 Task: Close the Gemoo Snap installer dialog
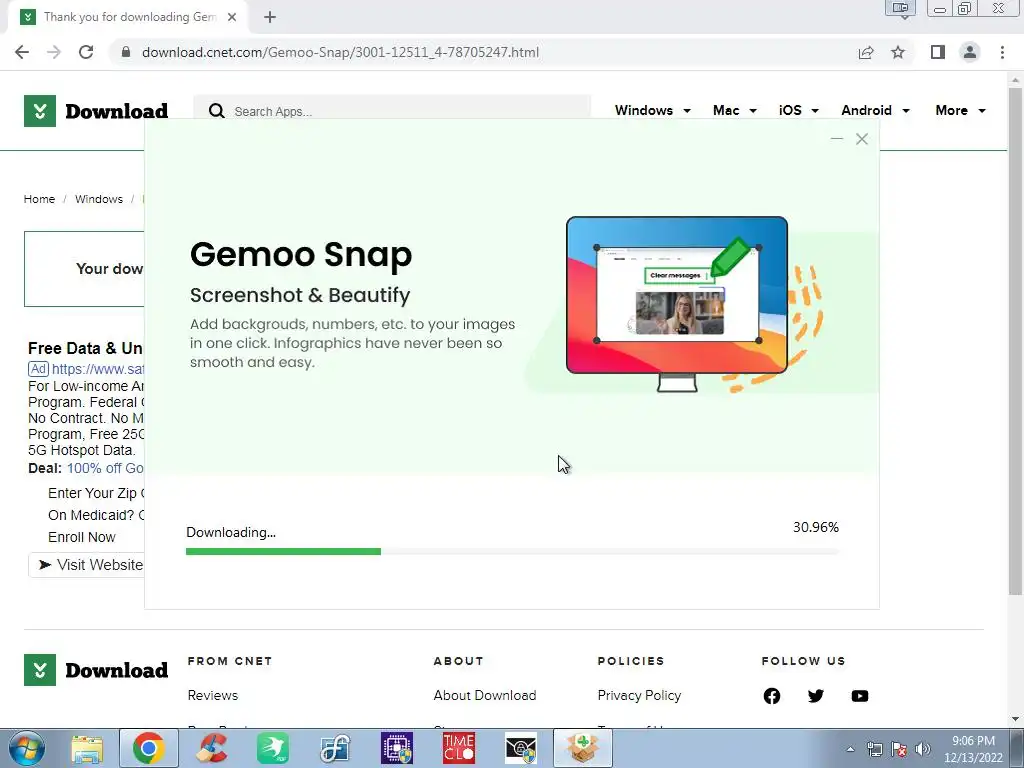point(862,138)
